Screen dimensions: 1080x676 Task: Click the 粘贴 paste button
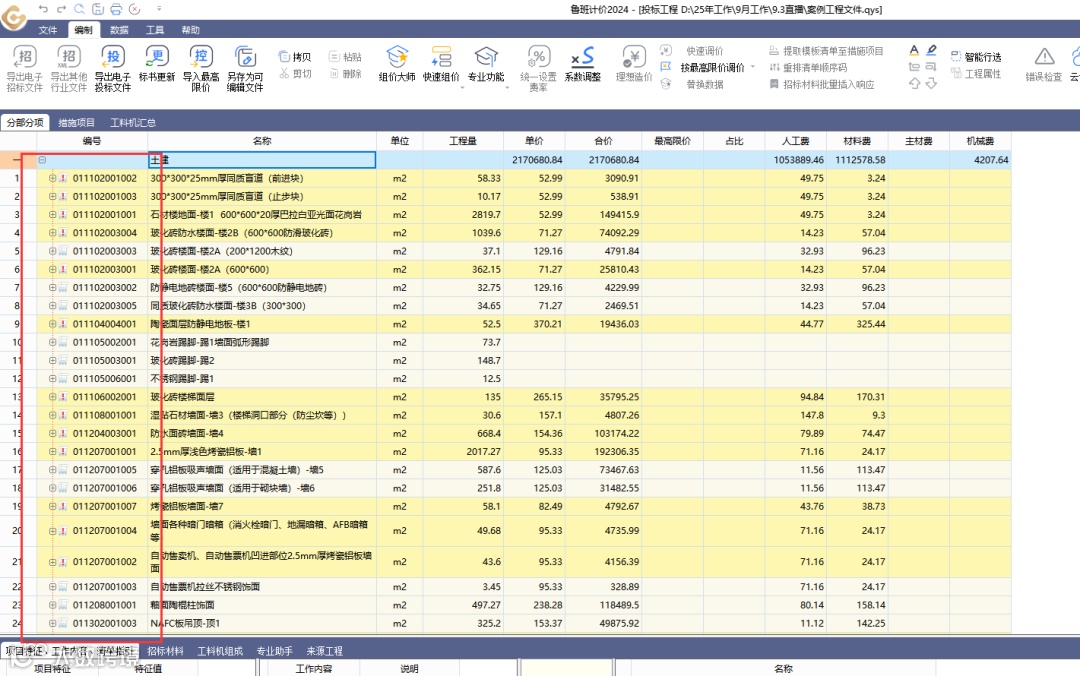[346, 57]
